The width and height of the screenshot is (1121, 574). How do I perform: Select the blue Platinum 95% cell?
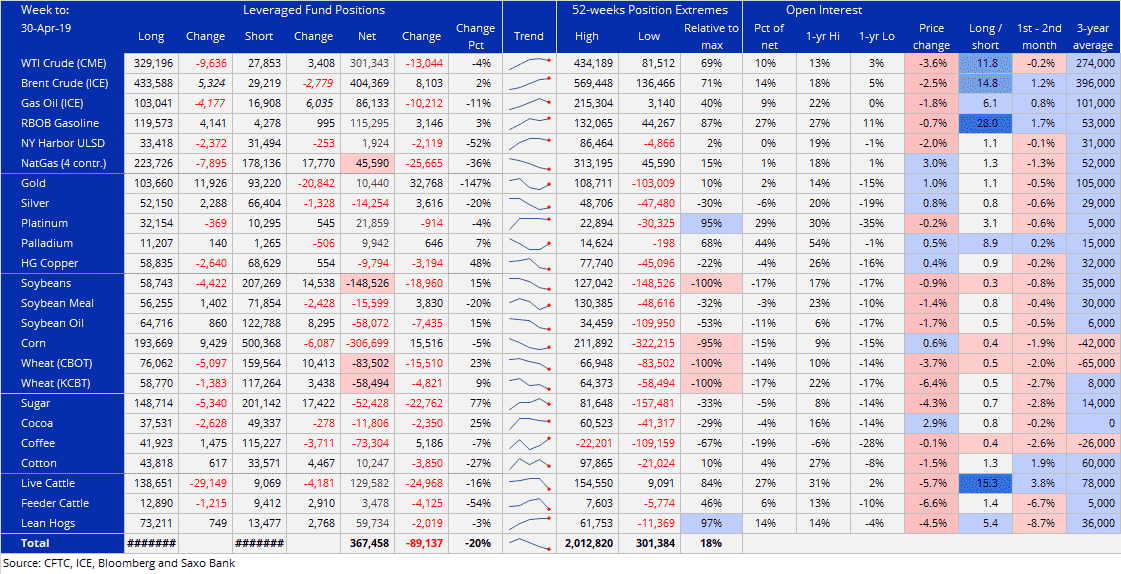click(711, 223)
